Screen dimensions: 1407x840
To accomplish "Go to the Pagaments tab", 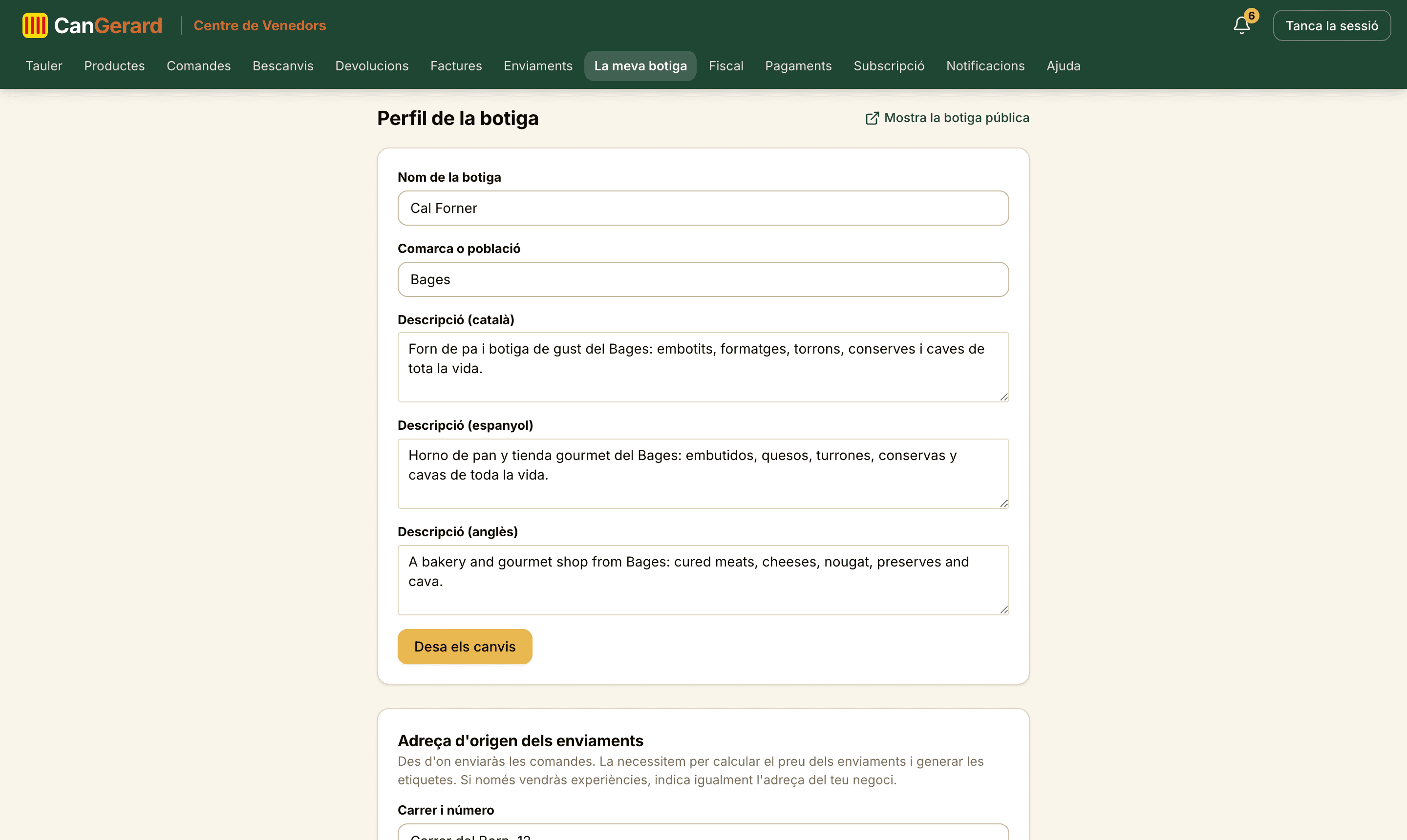I will pos(798,65).
